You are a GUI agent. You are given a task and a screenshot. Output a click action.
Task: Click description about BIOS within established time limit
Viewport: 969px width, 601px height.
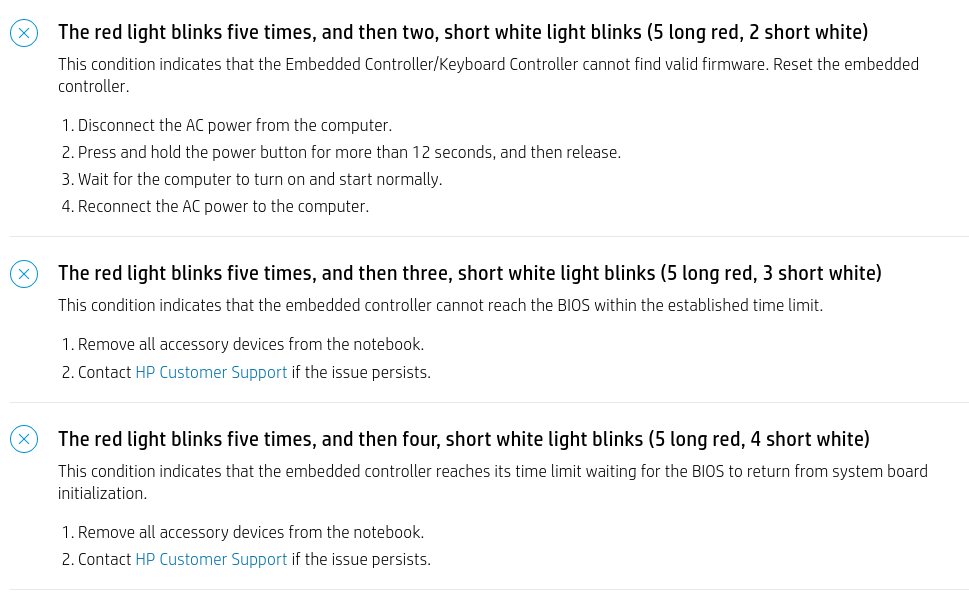point(441,306)
